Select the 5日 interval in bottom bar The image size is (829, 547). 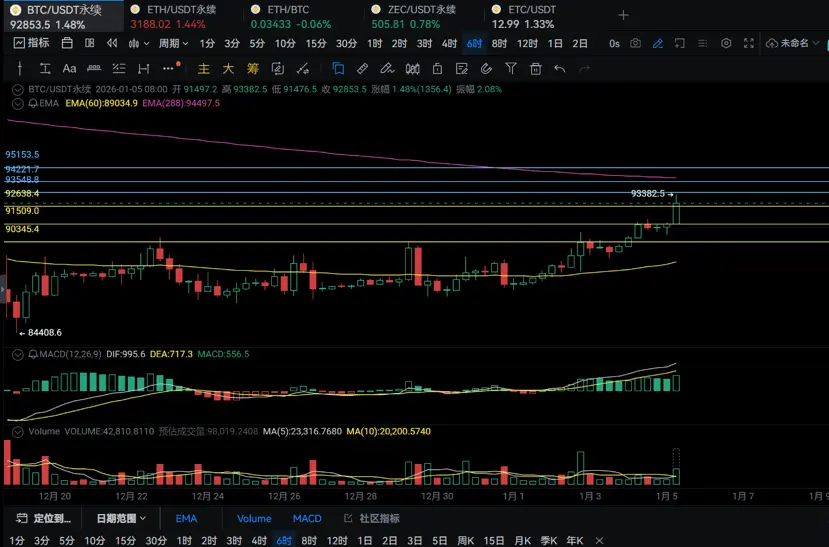pos(439,540)
